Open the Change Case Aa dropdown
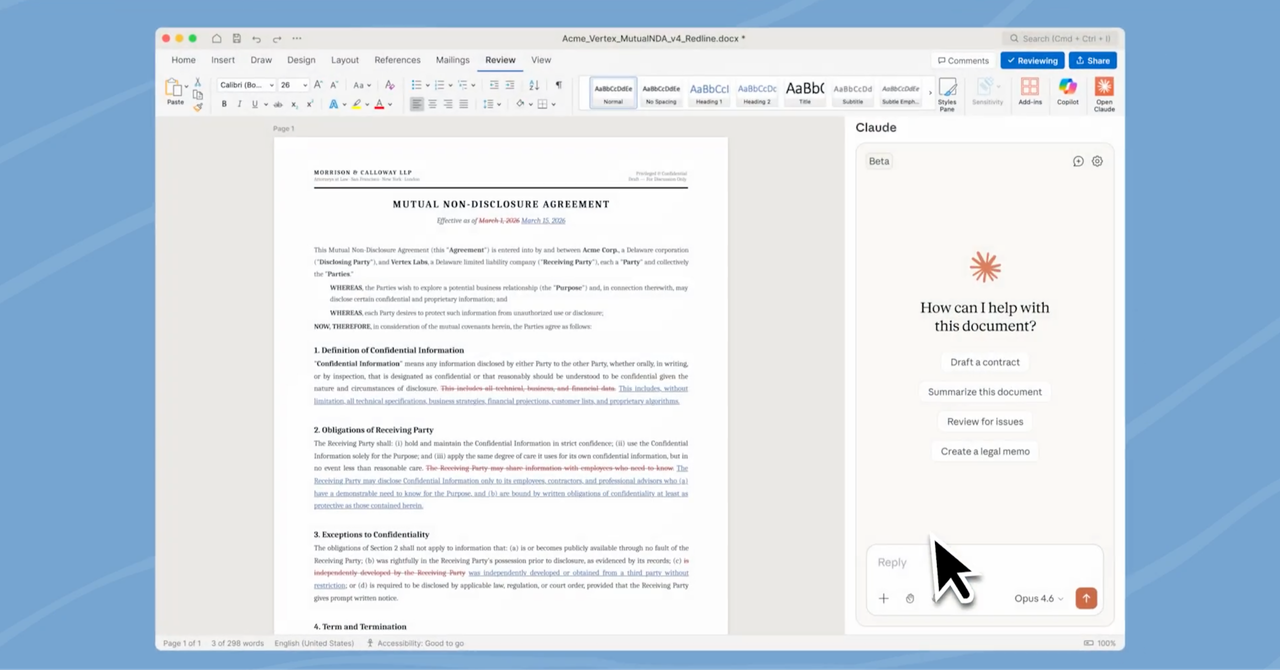Image resolution: width=1280 pixels, height=670 pixels. click(362, 85)
